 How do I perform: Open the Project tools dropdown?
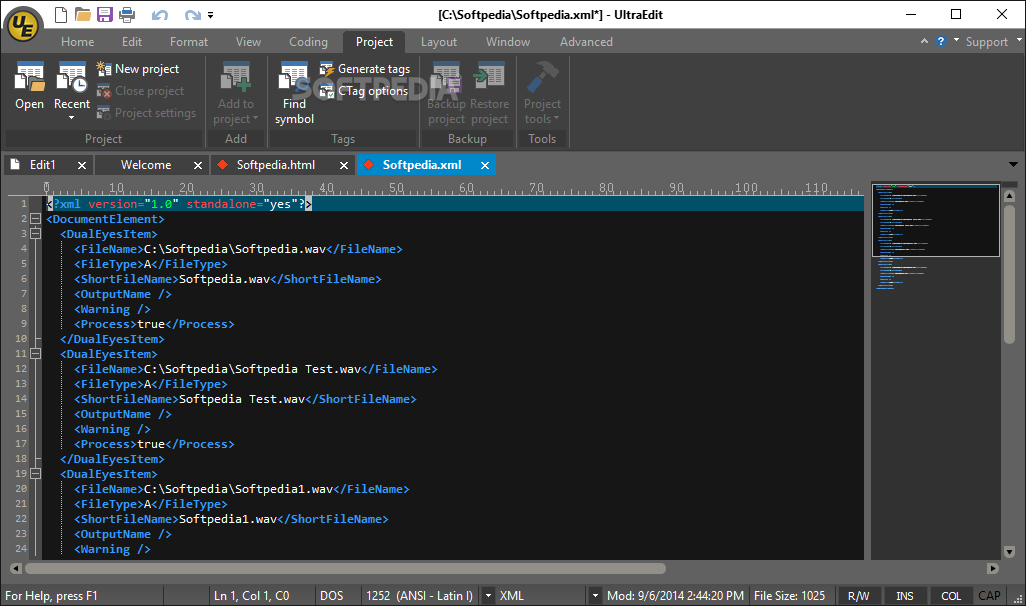(542, 93)
